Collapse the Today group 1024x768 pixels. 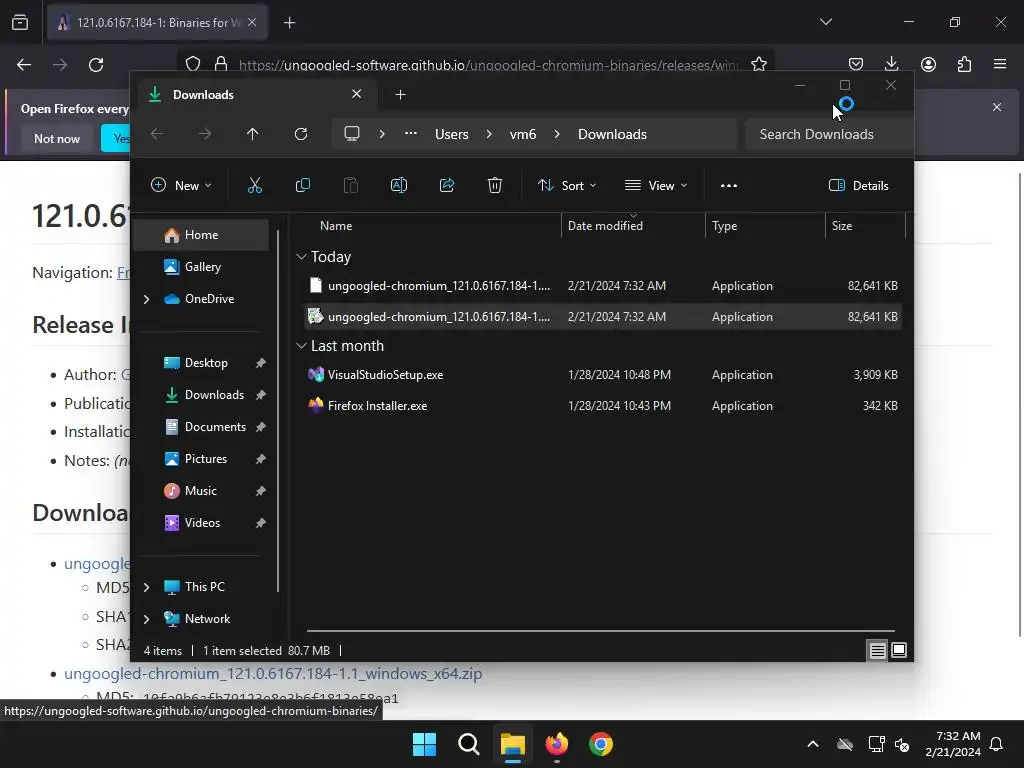301,257
